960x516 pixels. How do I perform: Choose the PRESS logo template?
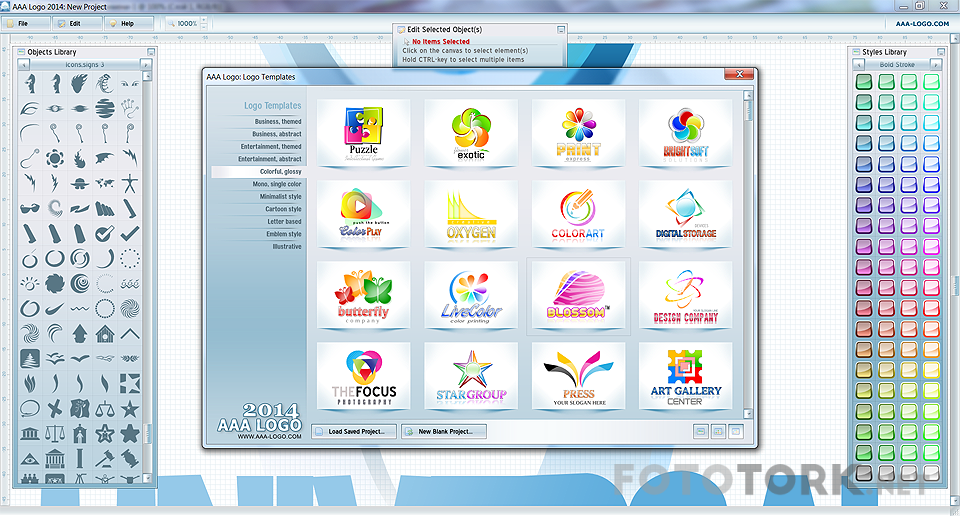pyautogui.click(x=578, y=376)
